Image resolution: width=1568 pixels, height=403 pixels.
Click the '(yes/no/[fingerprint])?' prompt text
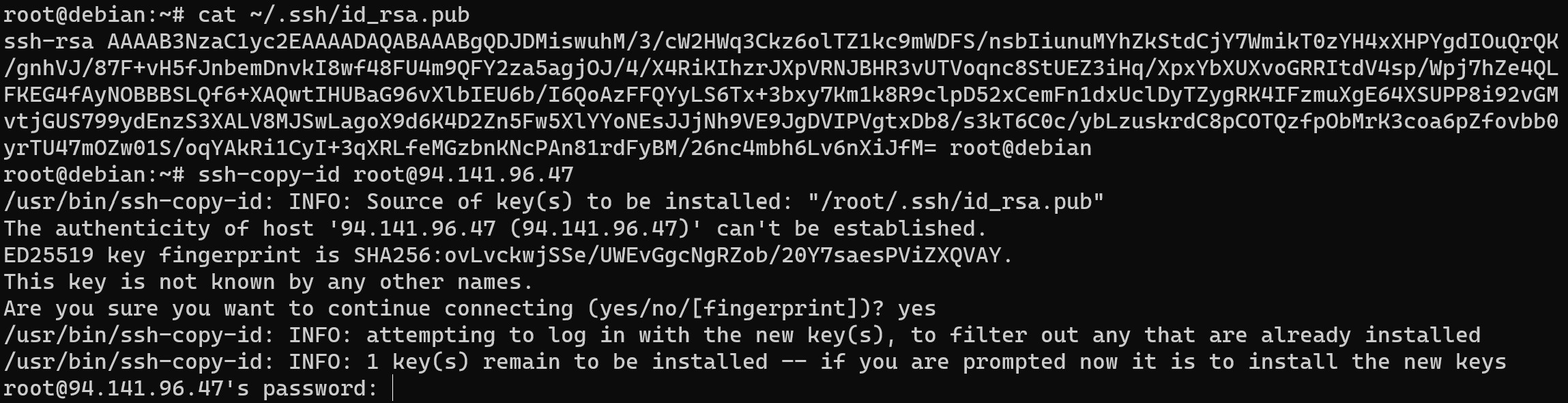(x=736, y=309)
